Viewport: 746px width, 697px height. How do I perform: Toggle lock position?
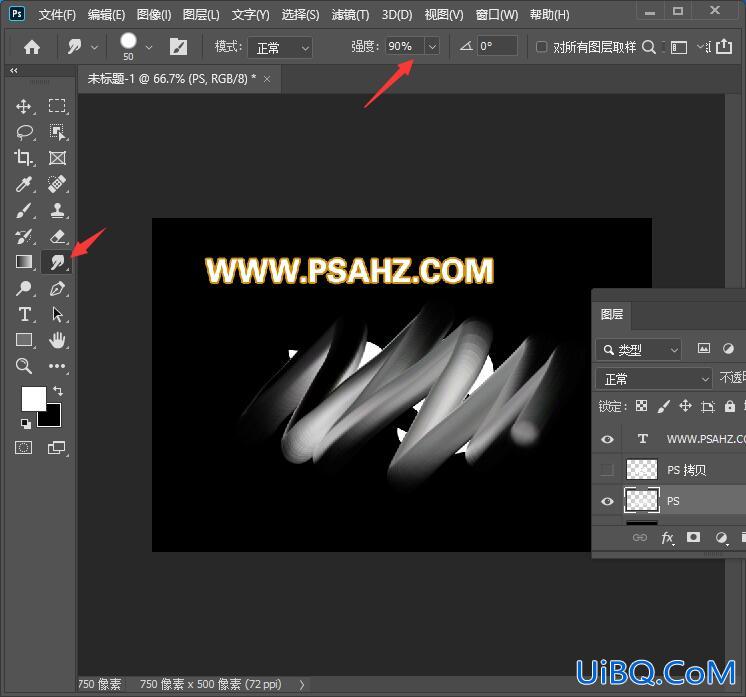[685, 406]
